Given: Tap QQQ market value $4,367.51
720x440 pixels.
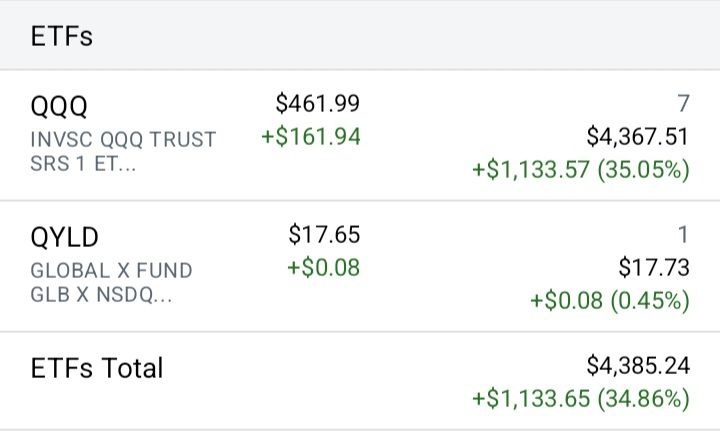Looking at the screenshot, I should coord(638,137).
